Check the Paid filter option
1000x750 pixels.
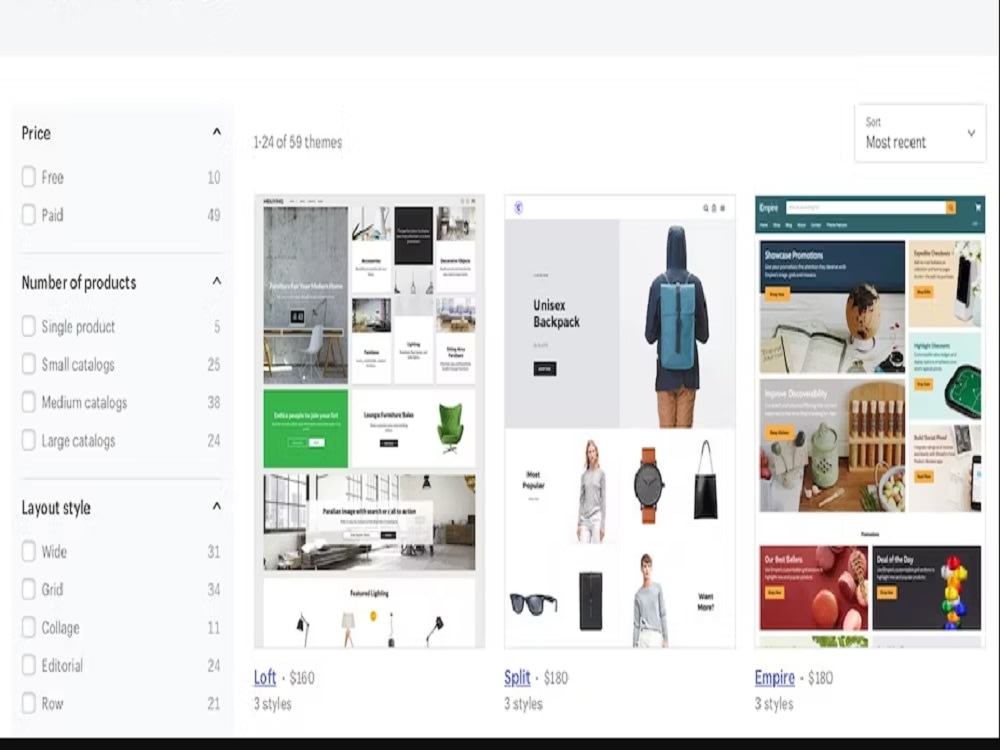[30, 215]
